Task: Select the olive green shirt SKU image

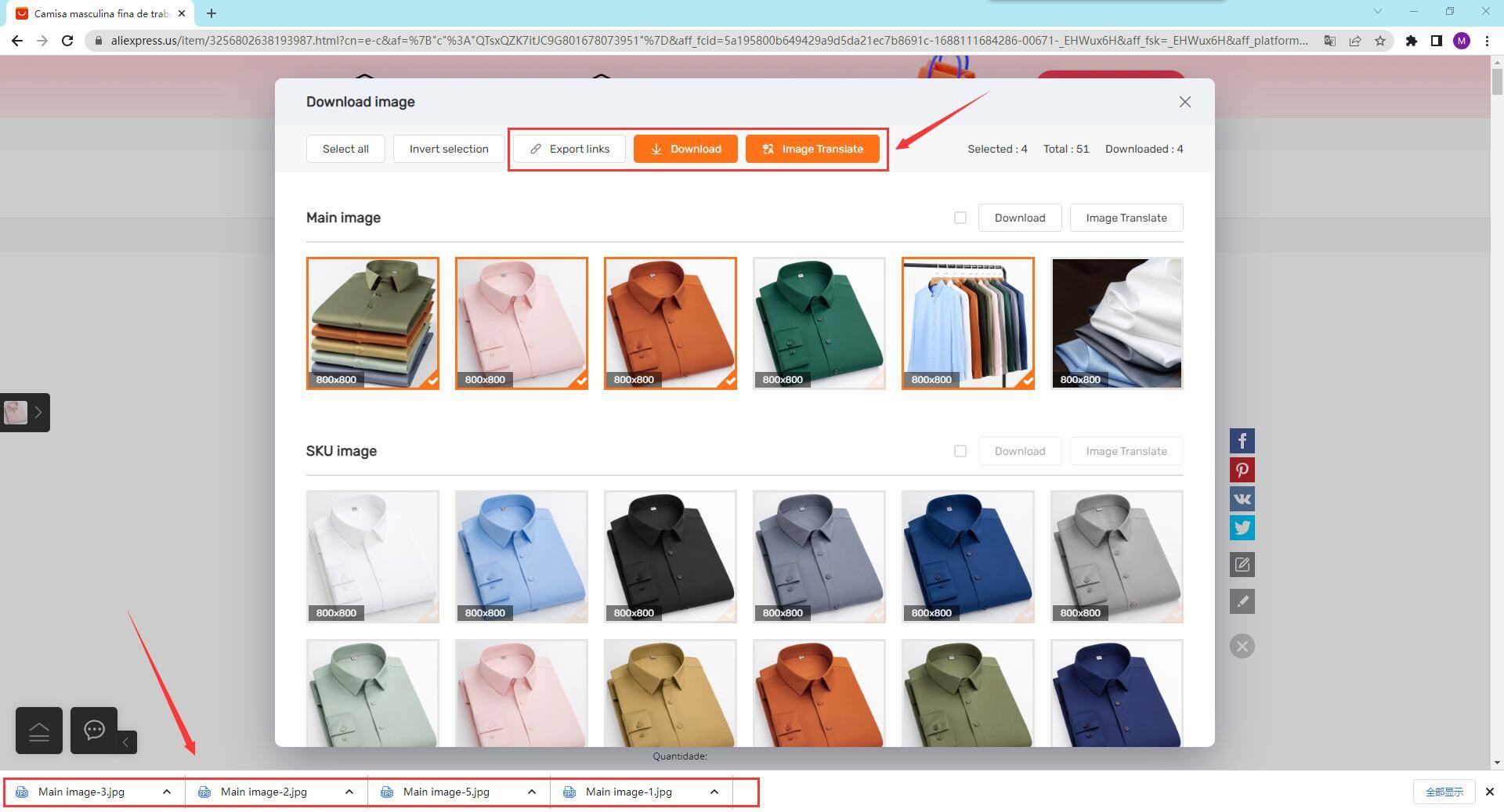Action: click(x=968, y=693)
